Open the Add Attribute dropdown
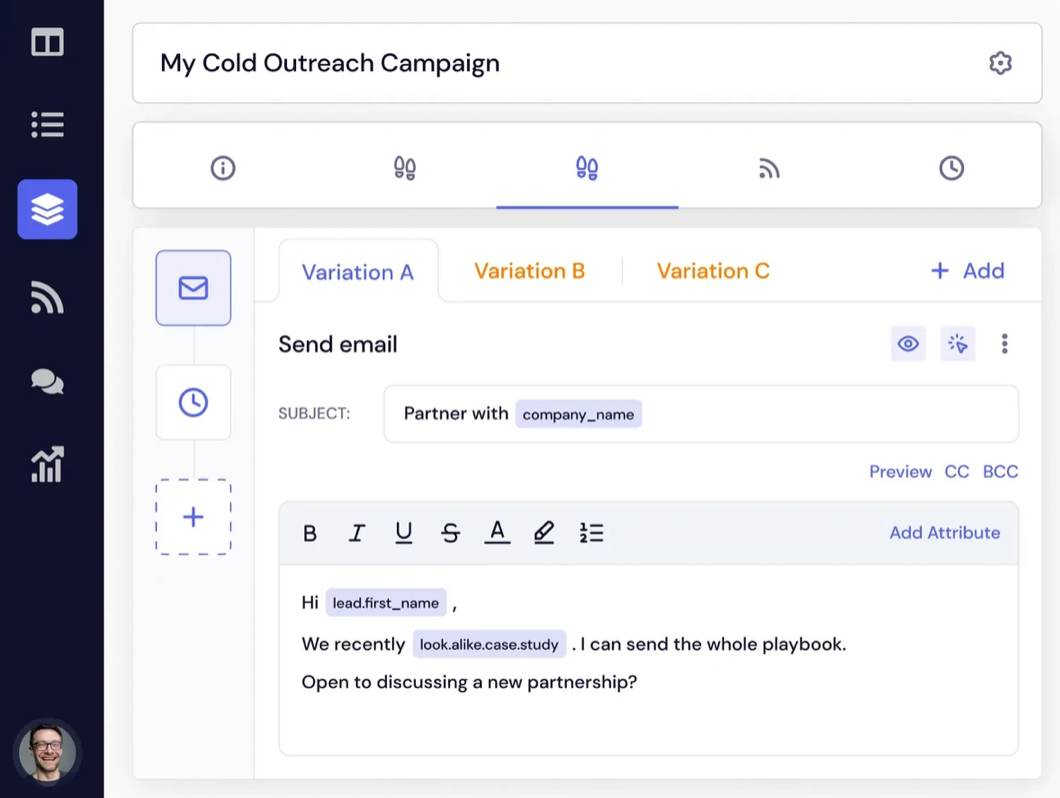The image size is (1060, 798). pos(944,532)
